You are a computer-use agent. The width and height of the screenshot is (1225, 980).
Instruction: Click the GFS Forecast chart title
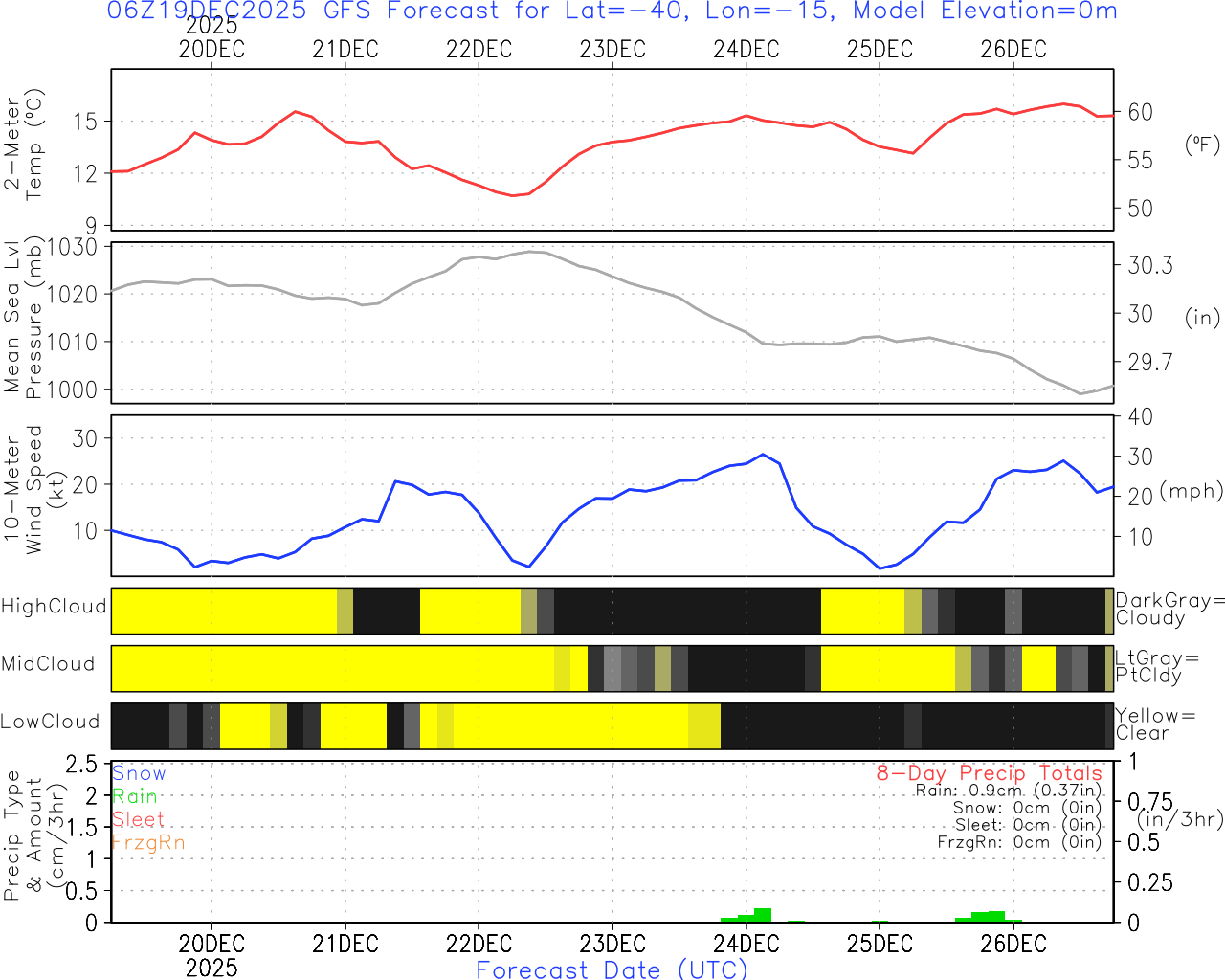[x=612, y=11]
